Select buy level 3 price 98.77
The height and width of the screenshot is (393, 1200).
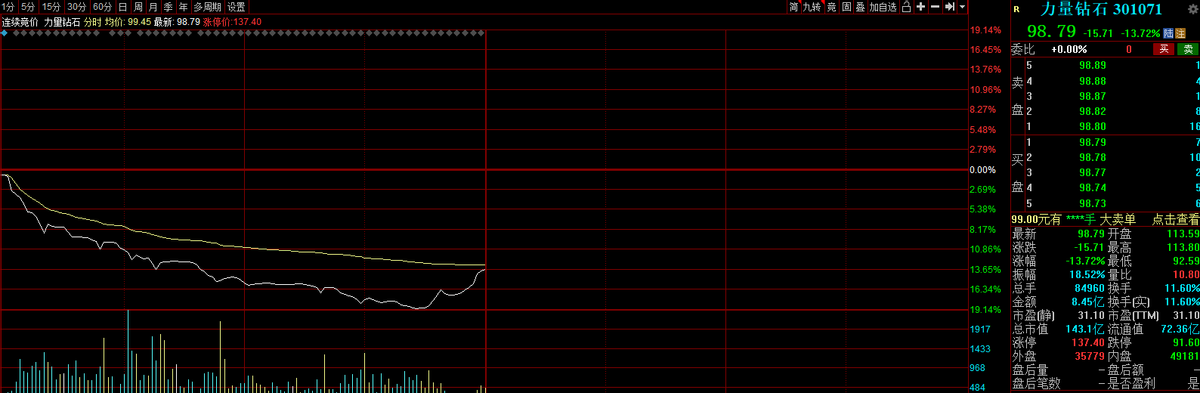1092,172
